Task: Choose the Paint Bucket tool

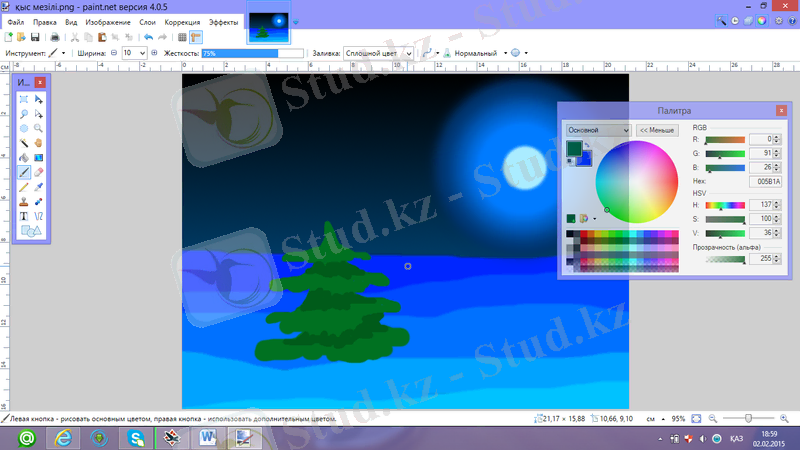Action: coord(24,157)
